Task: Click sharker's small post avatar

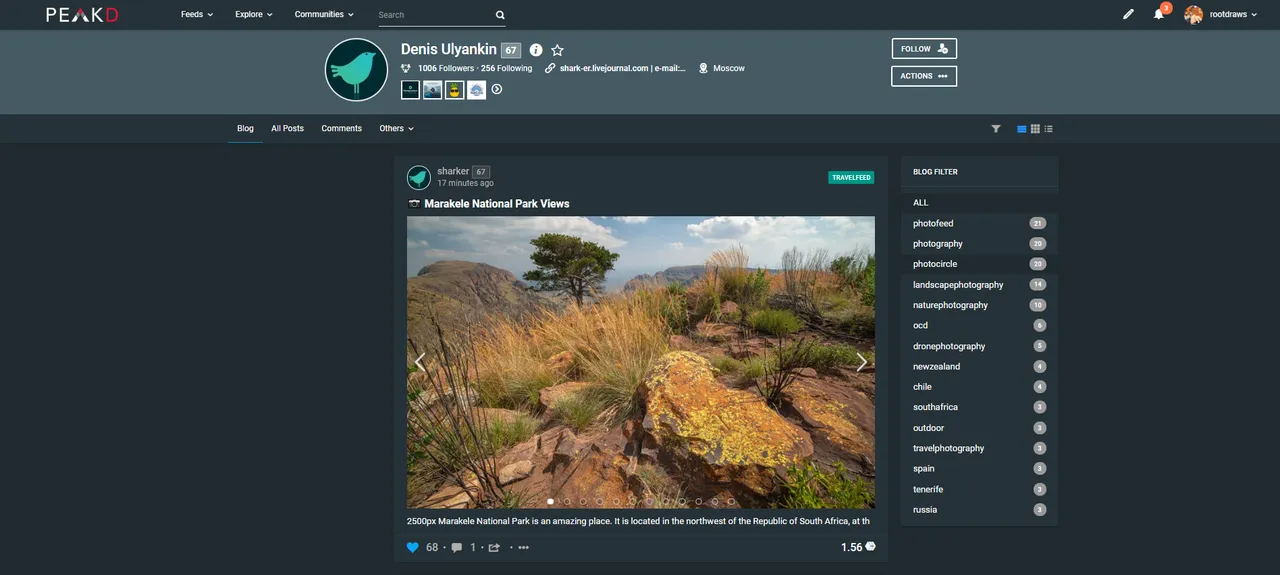Action: [419, 178]
